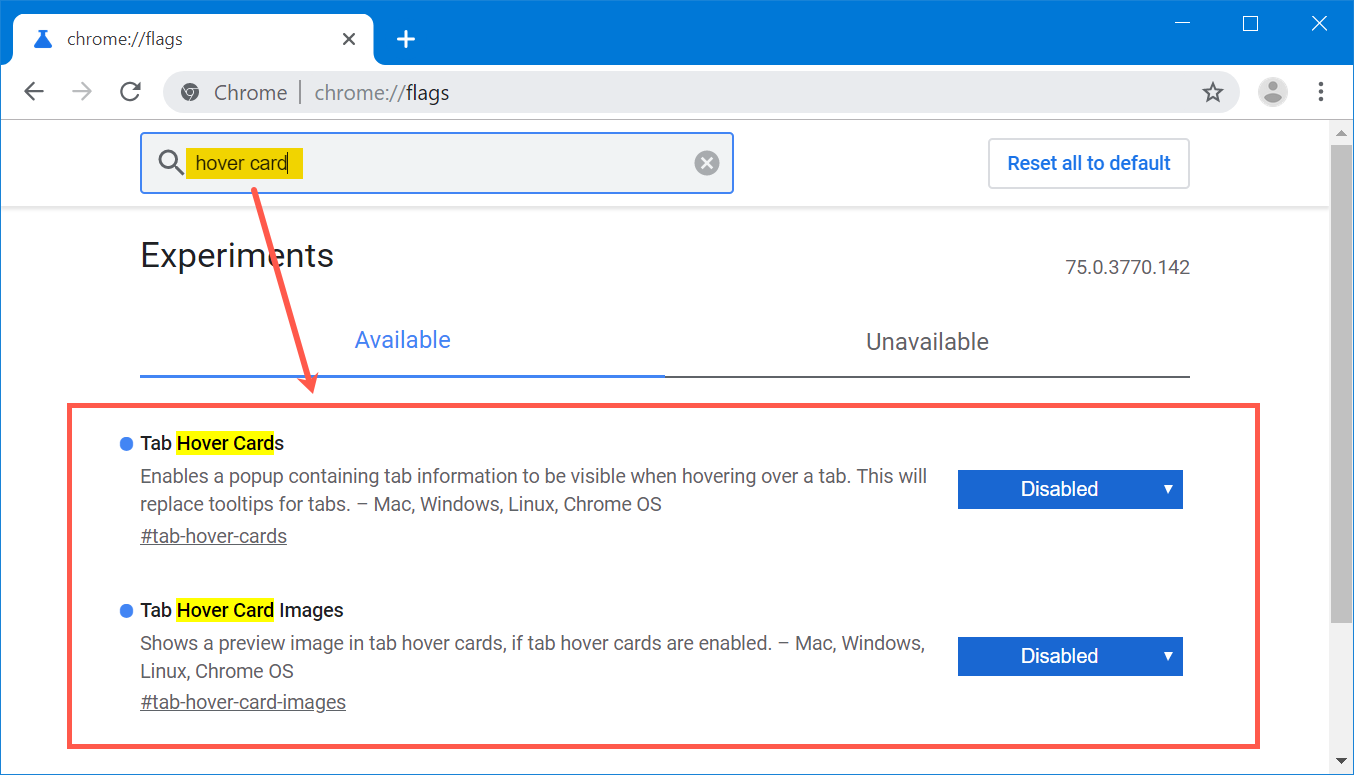Click the forward navigation arrow
Image resolution: width=1354 pixels, height=775 pixels.
tap(82, 92)
